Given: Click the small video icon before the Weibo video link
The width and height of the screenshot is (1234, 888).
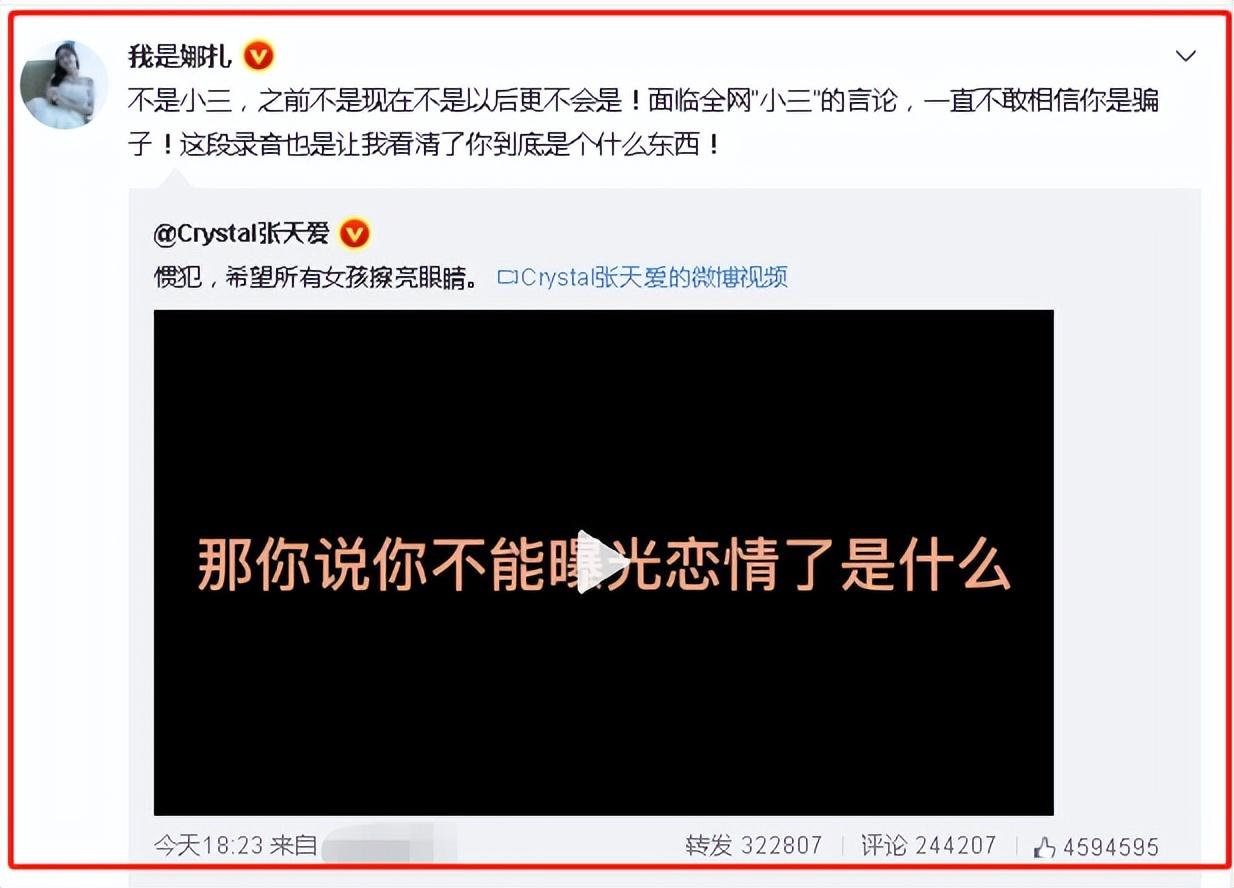Looking at the screenshot, I should 508,277.
